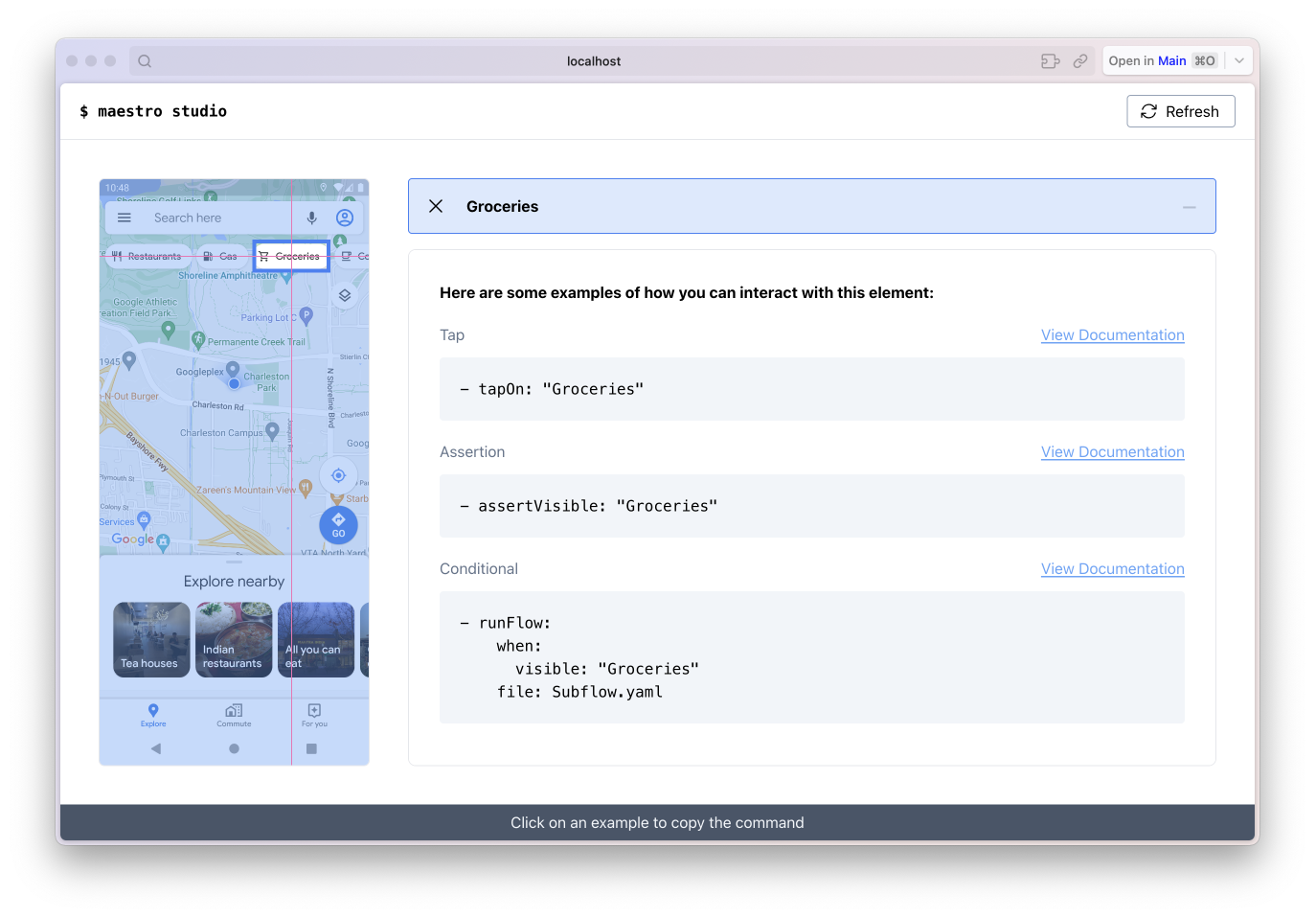Open the account profile icon
This screenshot has height=918, width=1316.
(345, 218)
